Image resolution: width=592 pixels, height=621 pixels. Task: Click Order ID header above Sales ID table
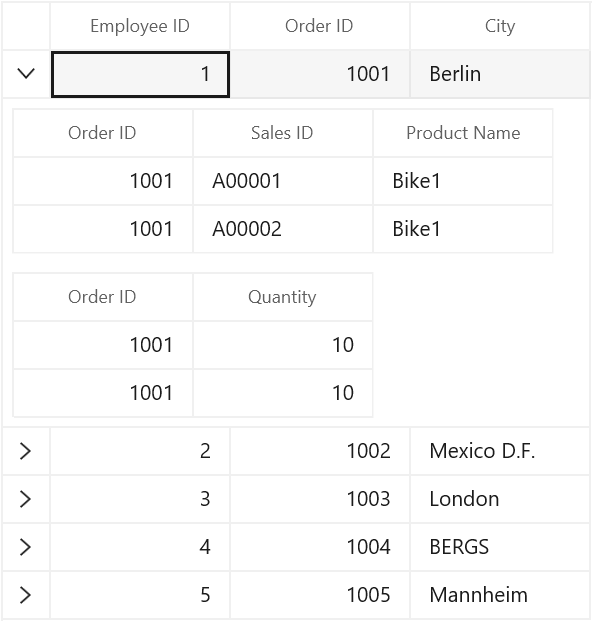click(103, 133)
